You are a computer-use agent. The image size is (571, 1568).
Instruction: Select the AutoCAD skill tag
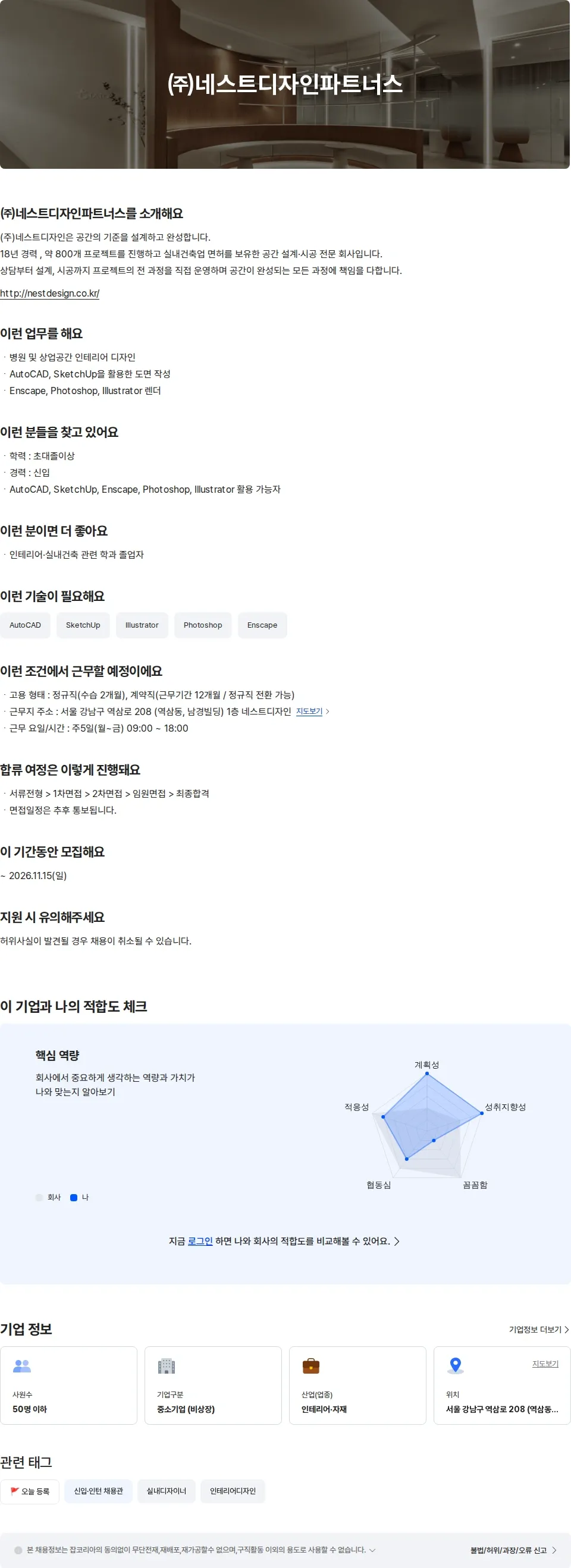(x=25, y=625)
